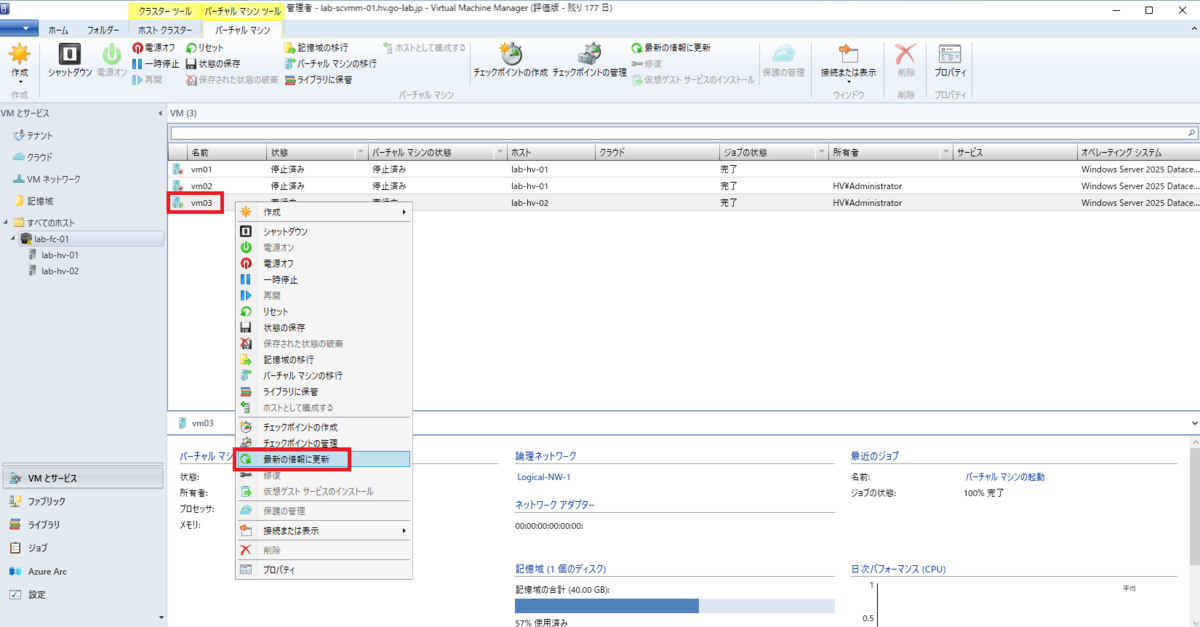Choose 状態の保存 in context menu
The width and height of the screenshot is (1200, 627).
324,327
